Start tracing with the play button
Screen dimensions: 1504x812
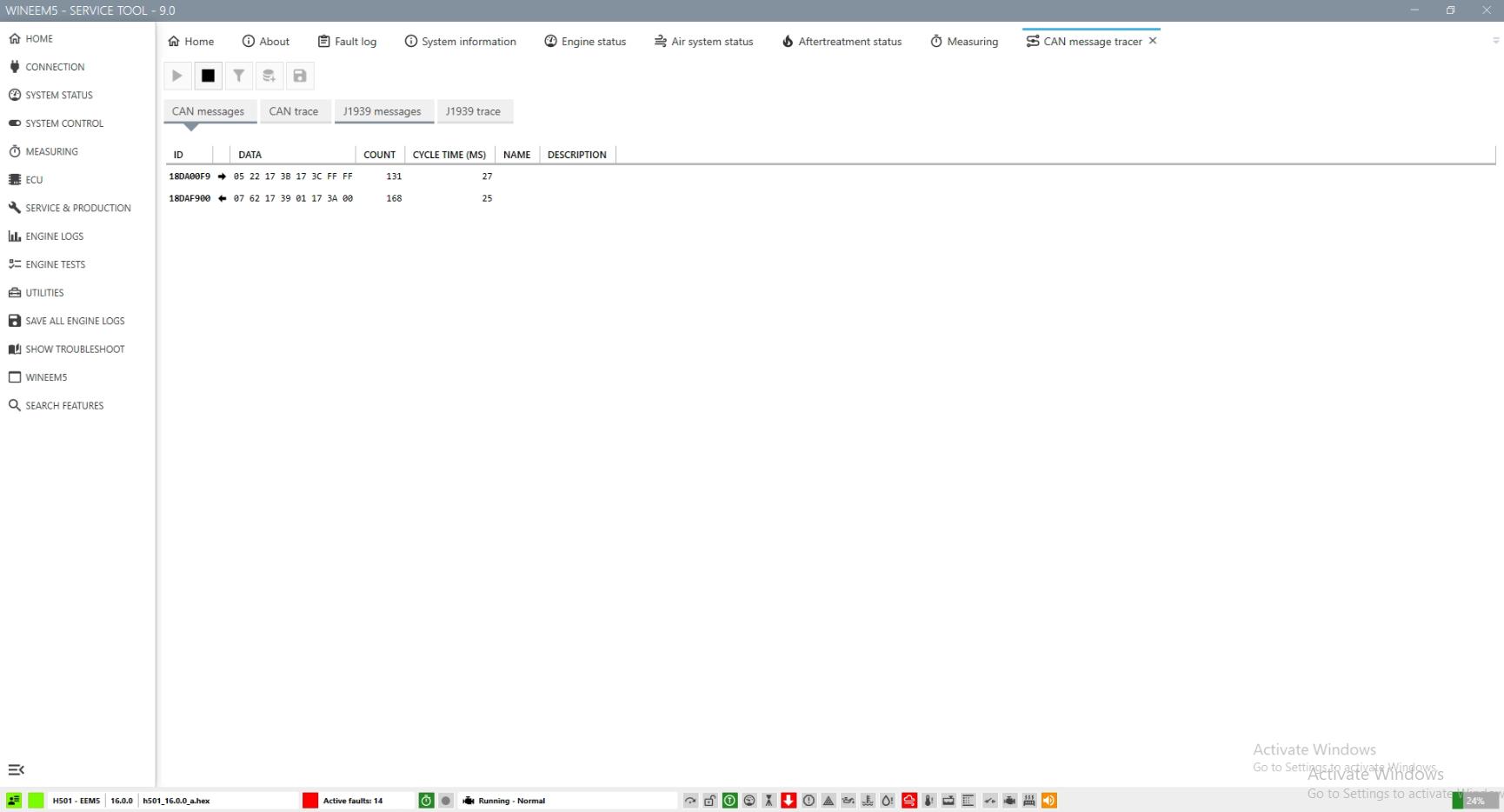[x=177, y=76]
